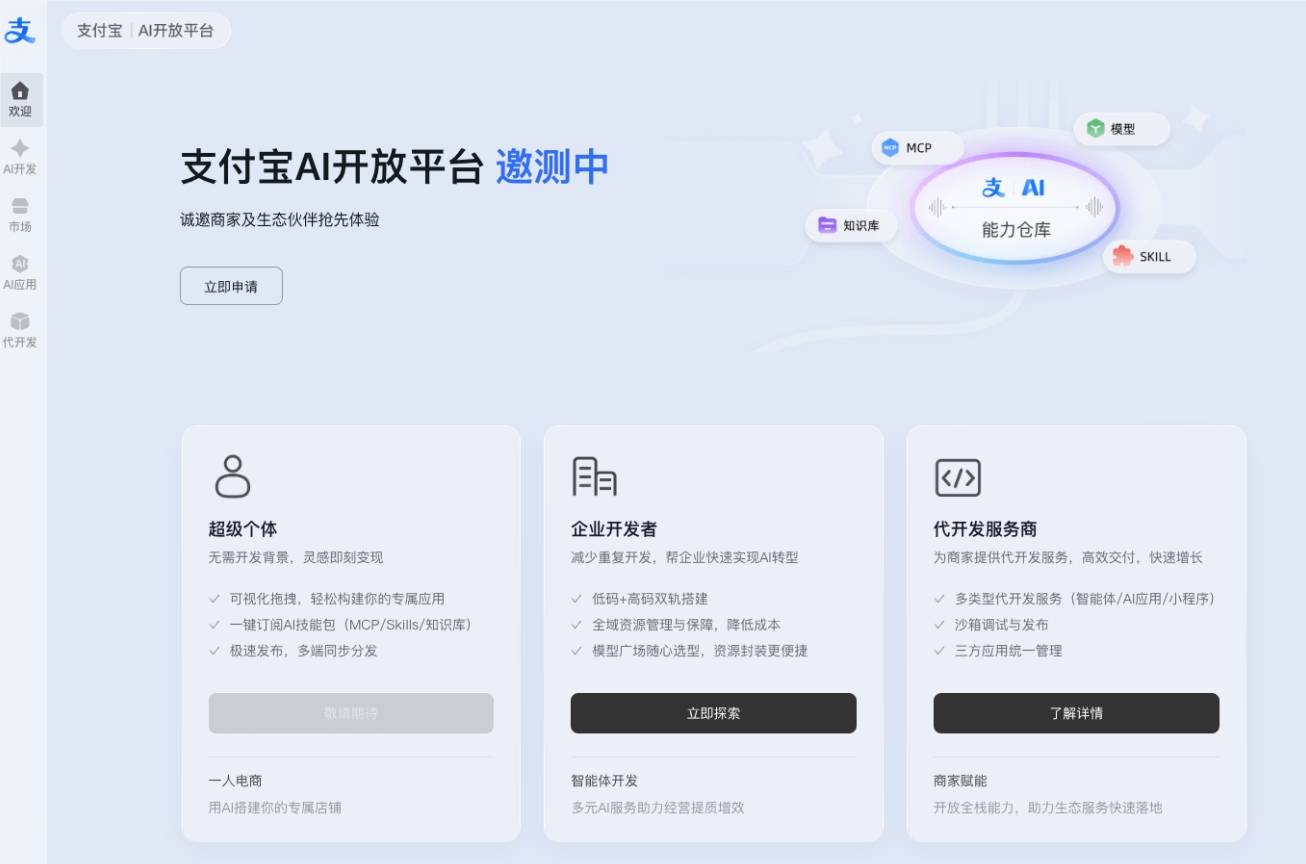
Task: Click 三方应用统一管理 text
Action: coord(1008,651)
